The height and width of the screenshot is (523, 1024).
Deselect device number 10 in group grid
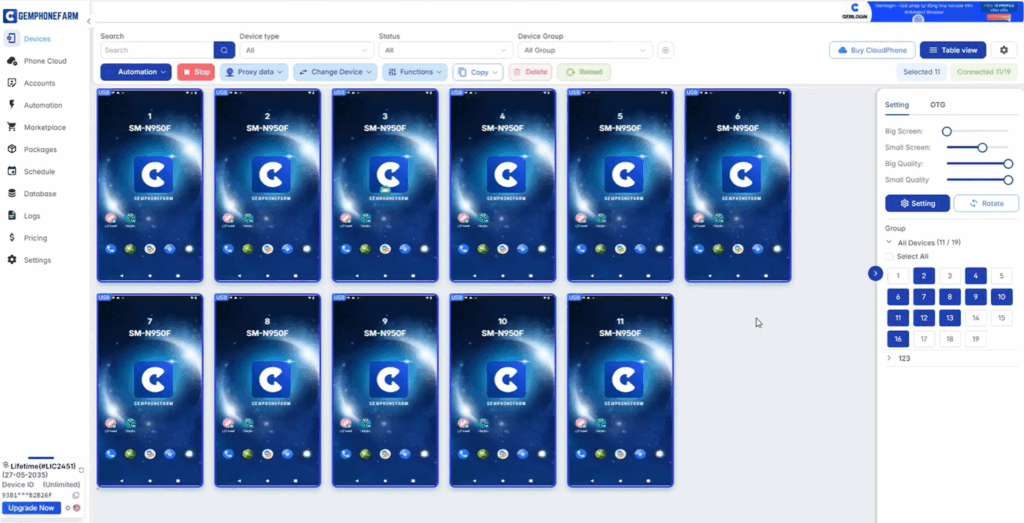point(1002,297)
